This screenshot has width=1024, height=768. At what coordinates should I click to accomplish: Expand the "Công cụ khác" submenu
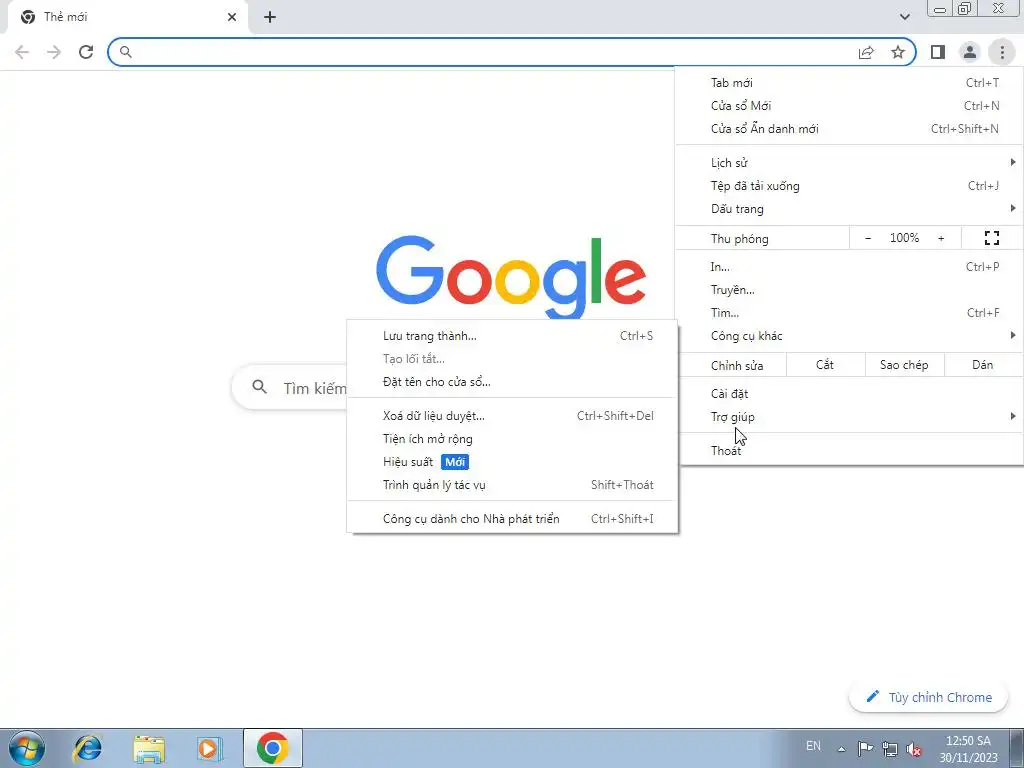click(849, 336)
